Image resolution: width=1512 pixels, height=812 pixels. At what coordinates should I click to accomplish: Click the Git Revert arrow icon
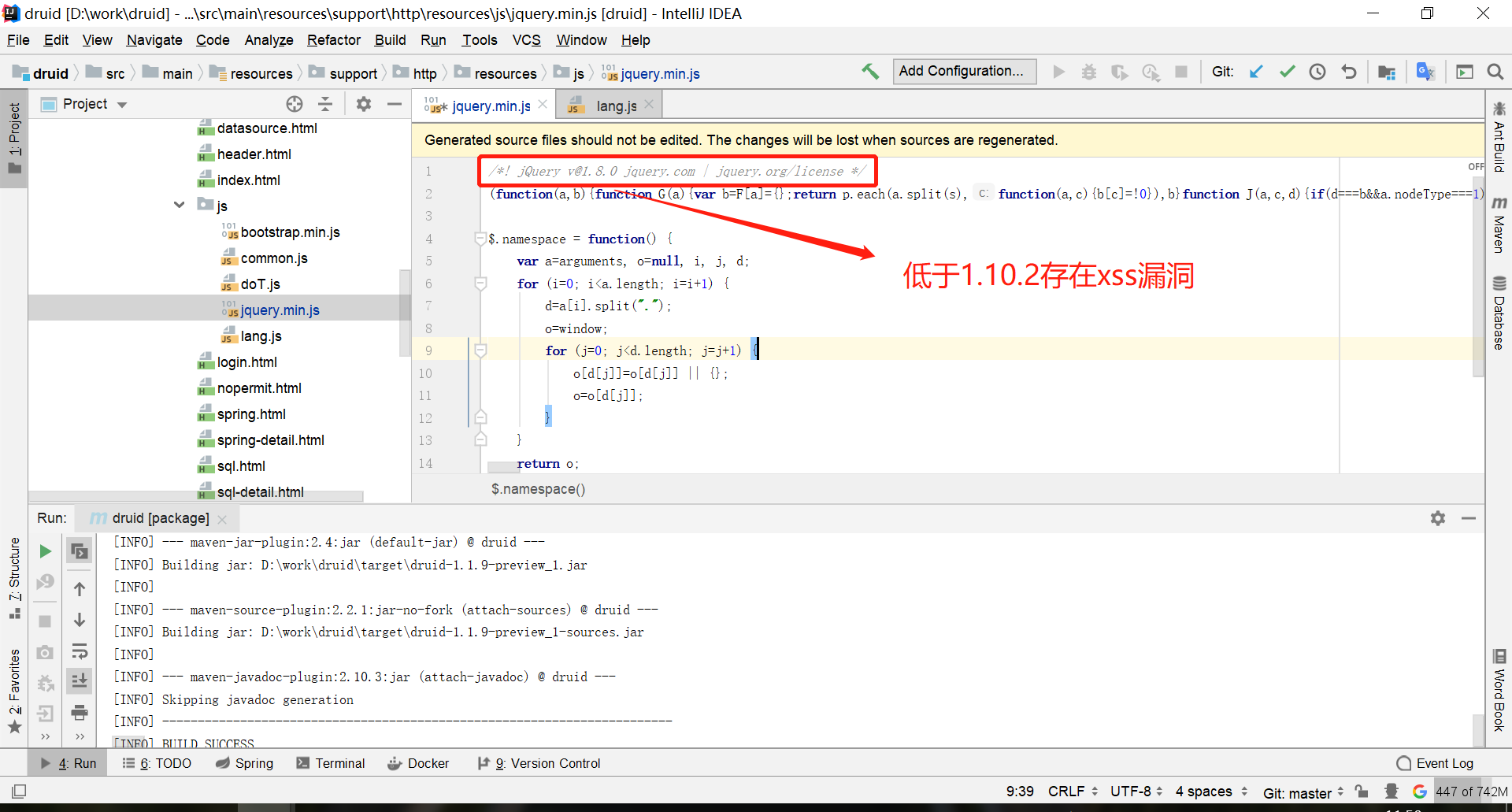pos(1349,72)
